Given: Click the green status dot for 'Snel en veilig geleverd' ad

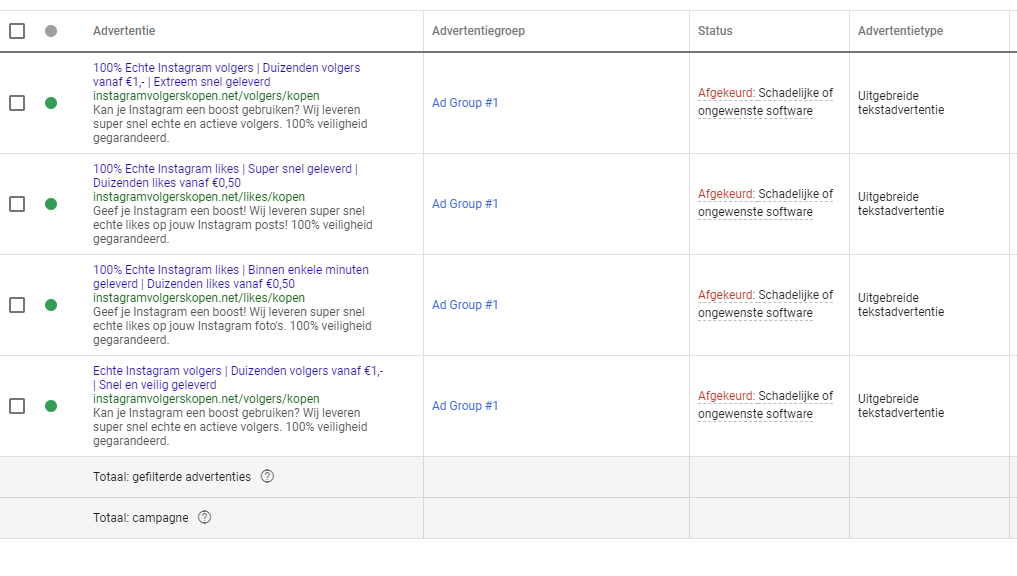Looking at the screenshot, I should (x=51, y=406).
